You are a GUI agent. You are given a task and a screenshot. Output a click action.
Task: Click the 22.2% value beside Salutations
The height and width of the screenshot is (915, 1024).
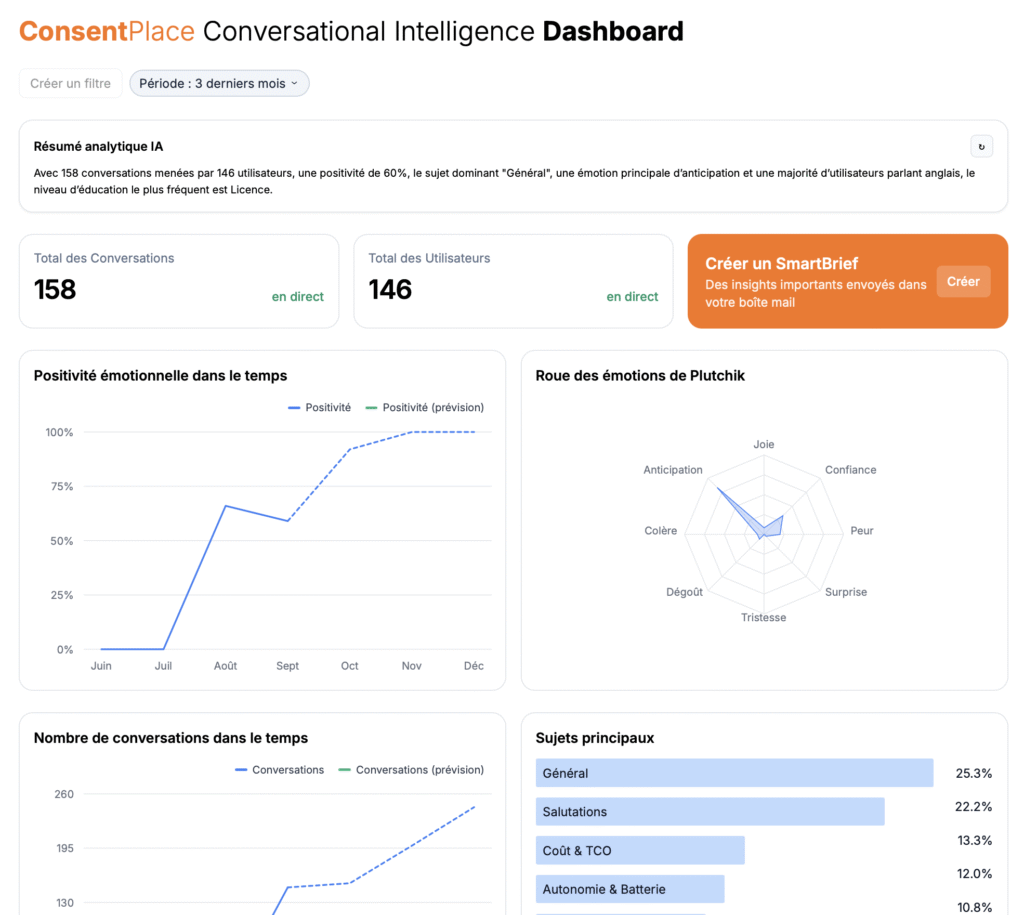973,807
